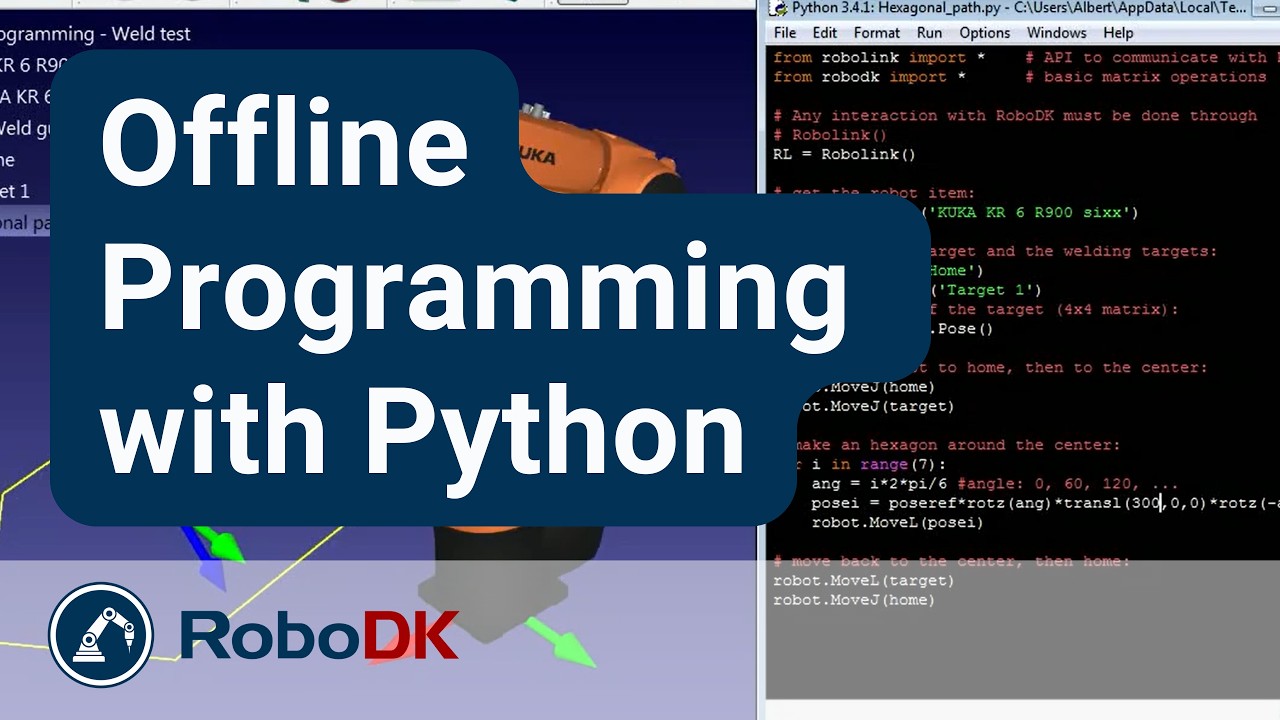The height and width of the screenshot is (720, 1280).
Task: Open the Help menu in Python editor
Action: pos(1118,33)
